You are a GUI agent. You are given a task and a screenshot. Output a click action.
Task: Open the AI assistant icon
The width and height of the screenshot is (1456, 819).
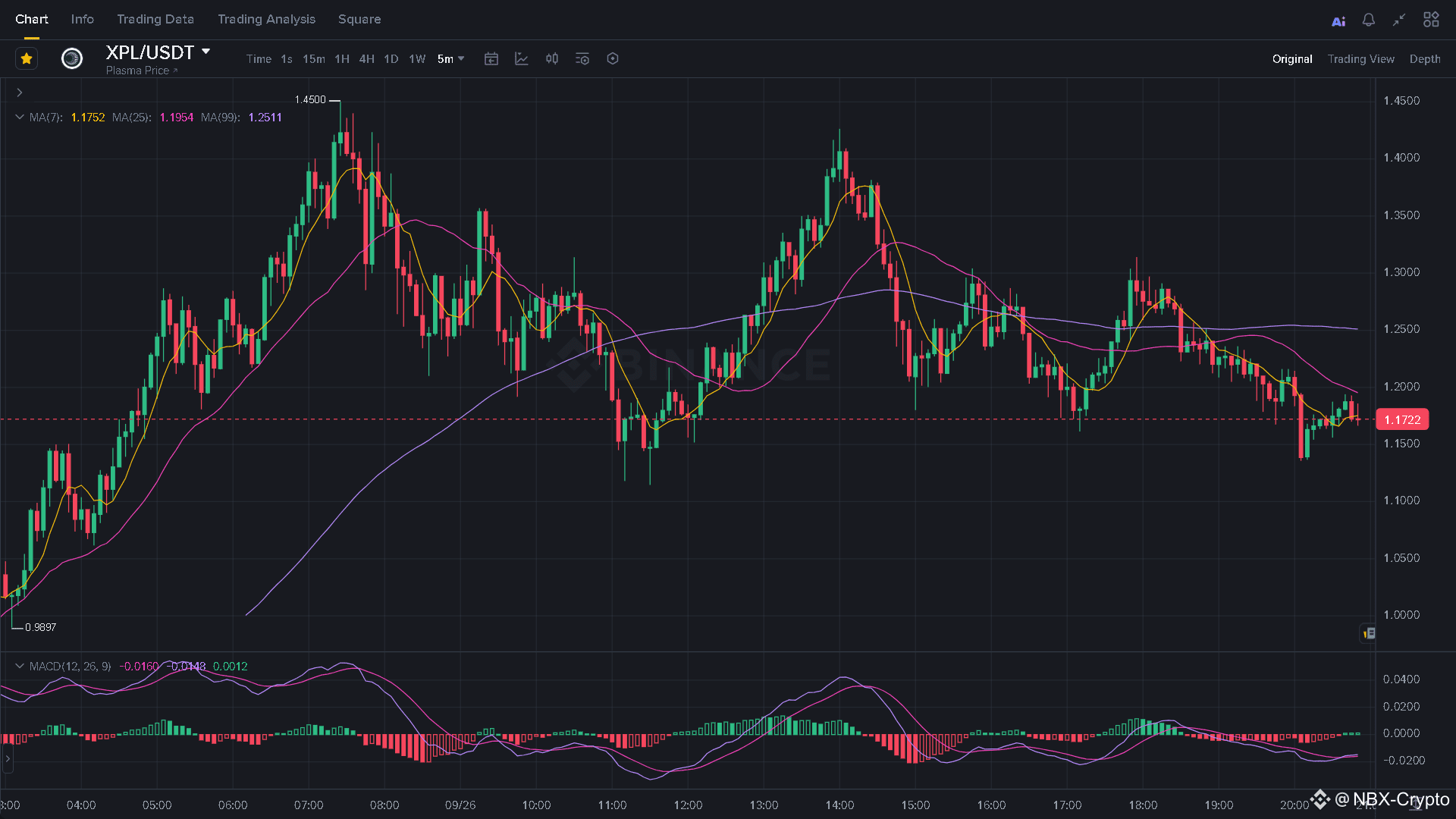pos(1338,20)
